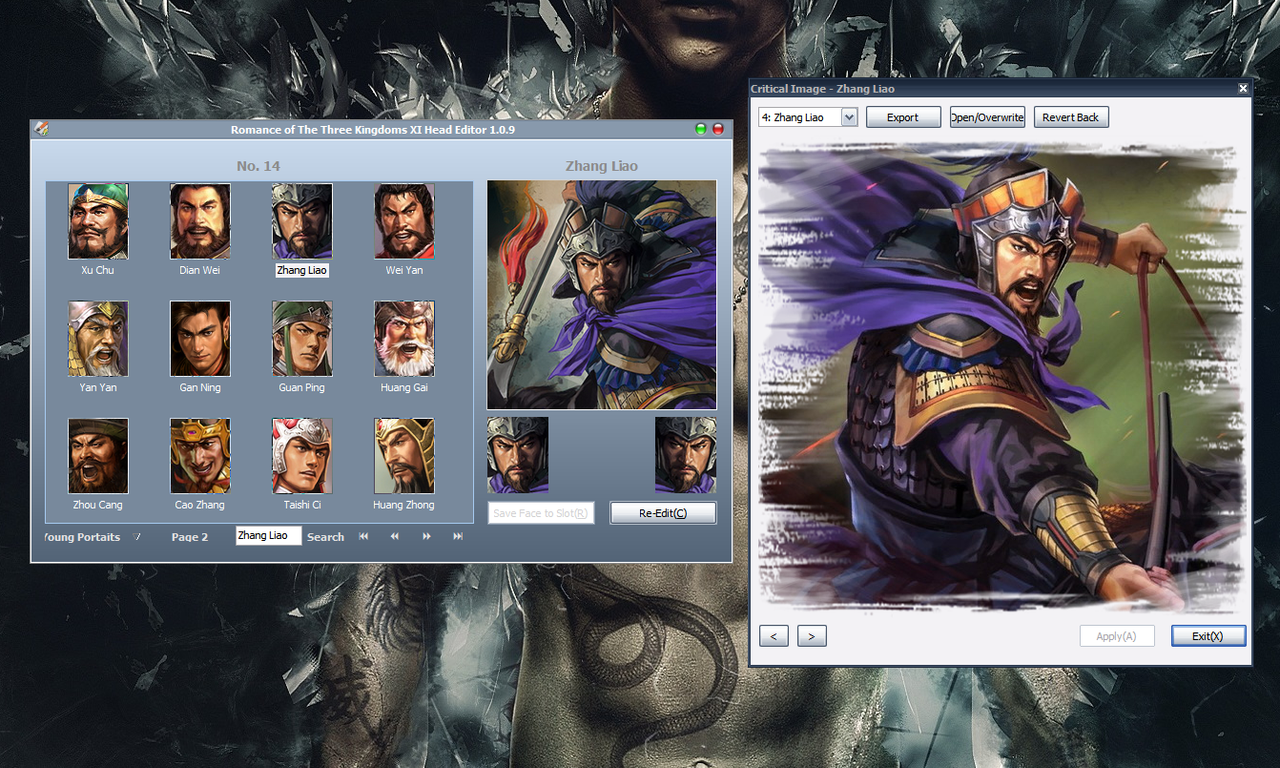Click the 'Page 2' label
Screen dimensions: 1280x768
tap(190, 537)
